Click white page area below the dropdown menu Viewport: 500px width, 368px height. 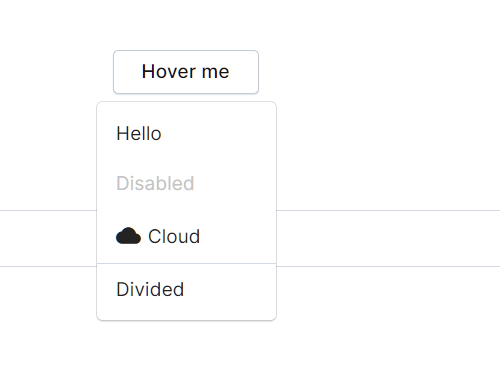[x=186, y=345]
